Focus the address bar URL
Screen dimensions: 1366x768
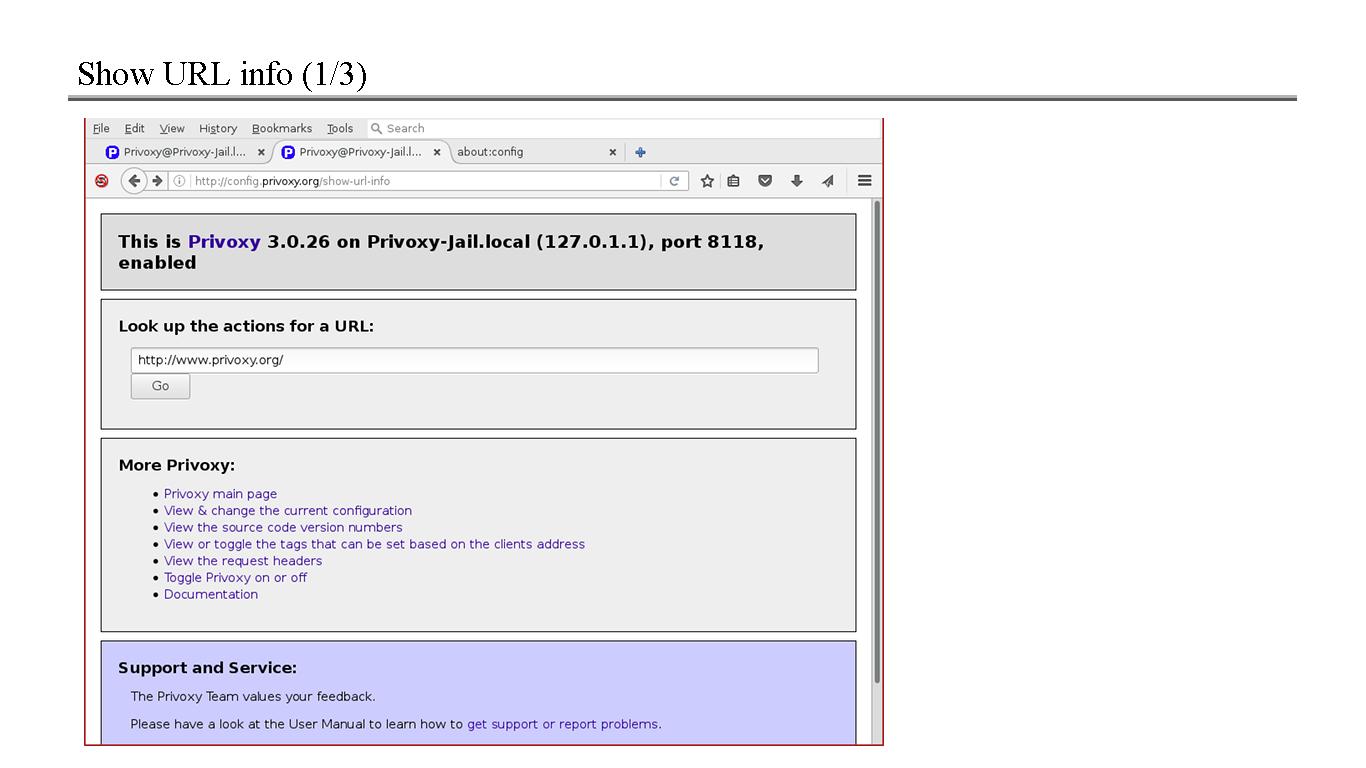425,181
